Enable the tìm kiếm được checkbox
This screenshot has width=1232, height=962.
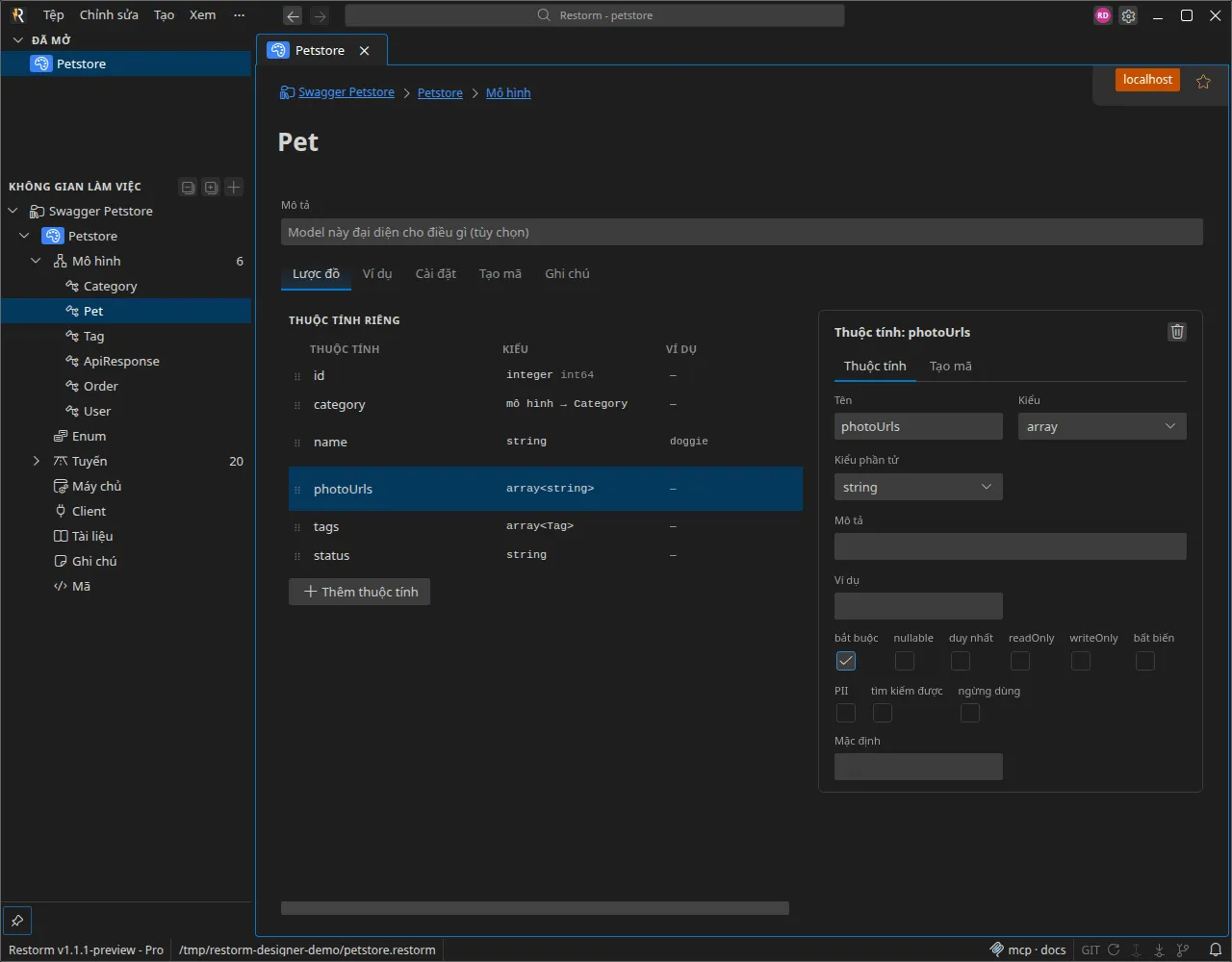tap(883, 713)
